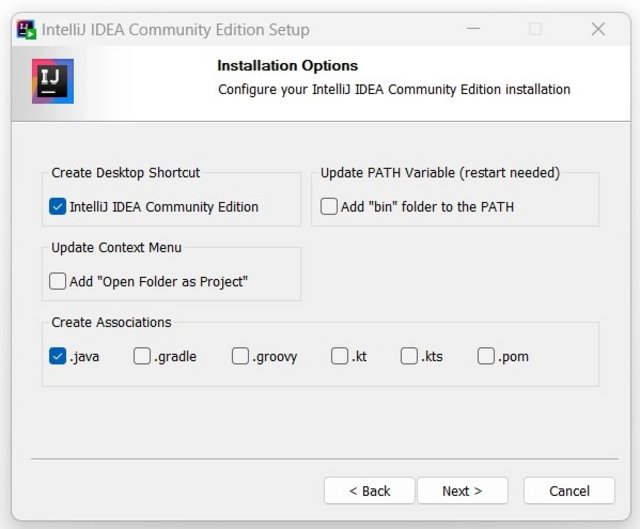The width and height of the screenshot is (640, 529).
Task: Toggle IntelliJ IDEA Community Edition desktop shortcut checkbox
Action: click(57, 207)
